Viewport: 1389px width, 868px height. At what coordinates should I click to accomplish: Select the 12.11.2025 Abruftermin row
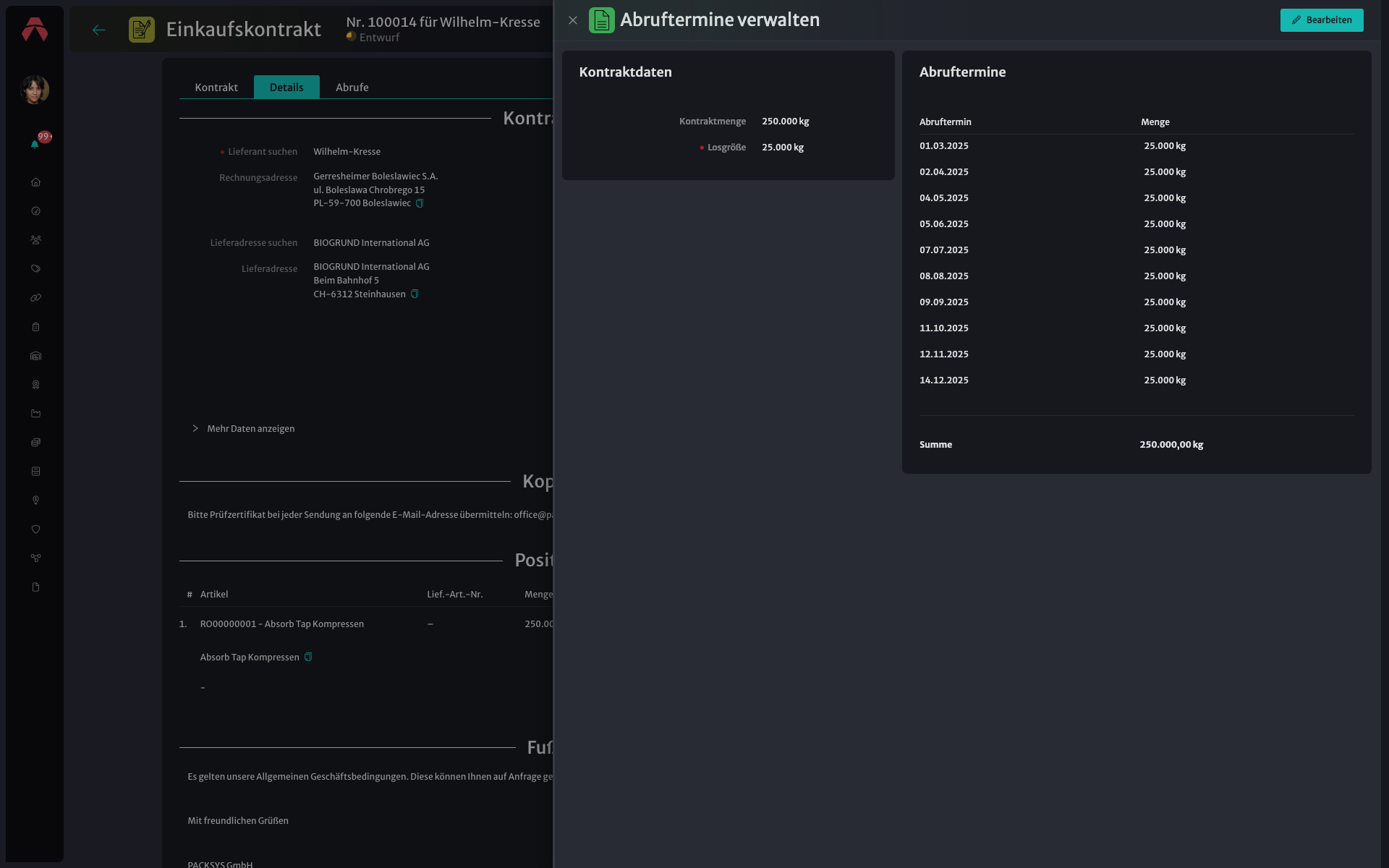coord(1137,354)
